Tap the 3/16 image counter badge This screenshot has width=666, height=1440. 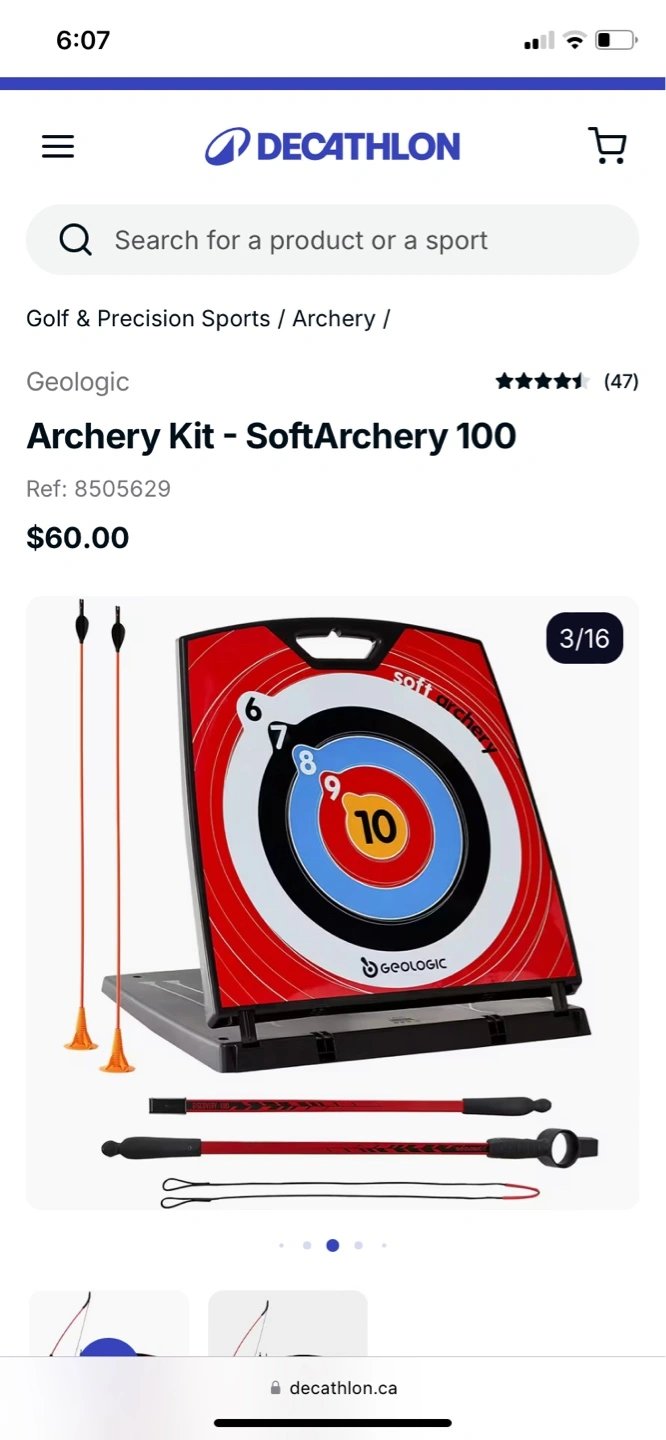[585, 638]
